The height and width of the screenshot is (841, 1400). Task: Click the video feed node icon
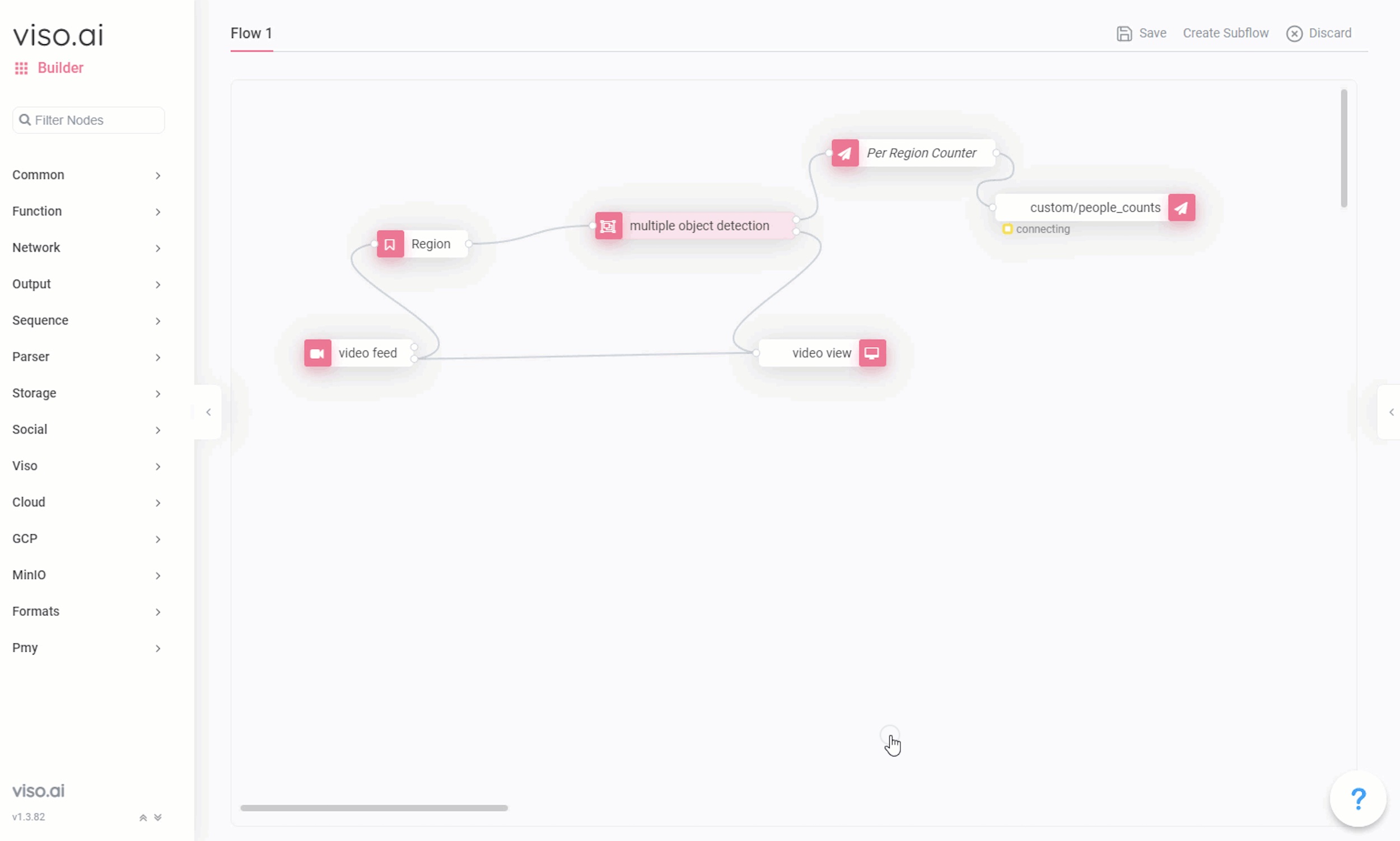pyautogui.click(x=317, y=352)
